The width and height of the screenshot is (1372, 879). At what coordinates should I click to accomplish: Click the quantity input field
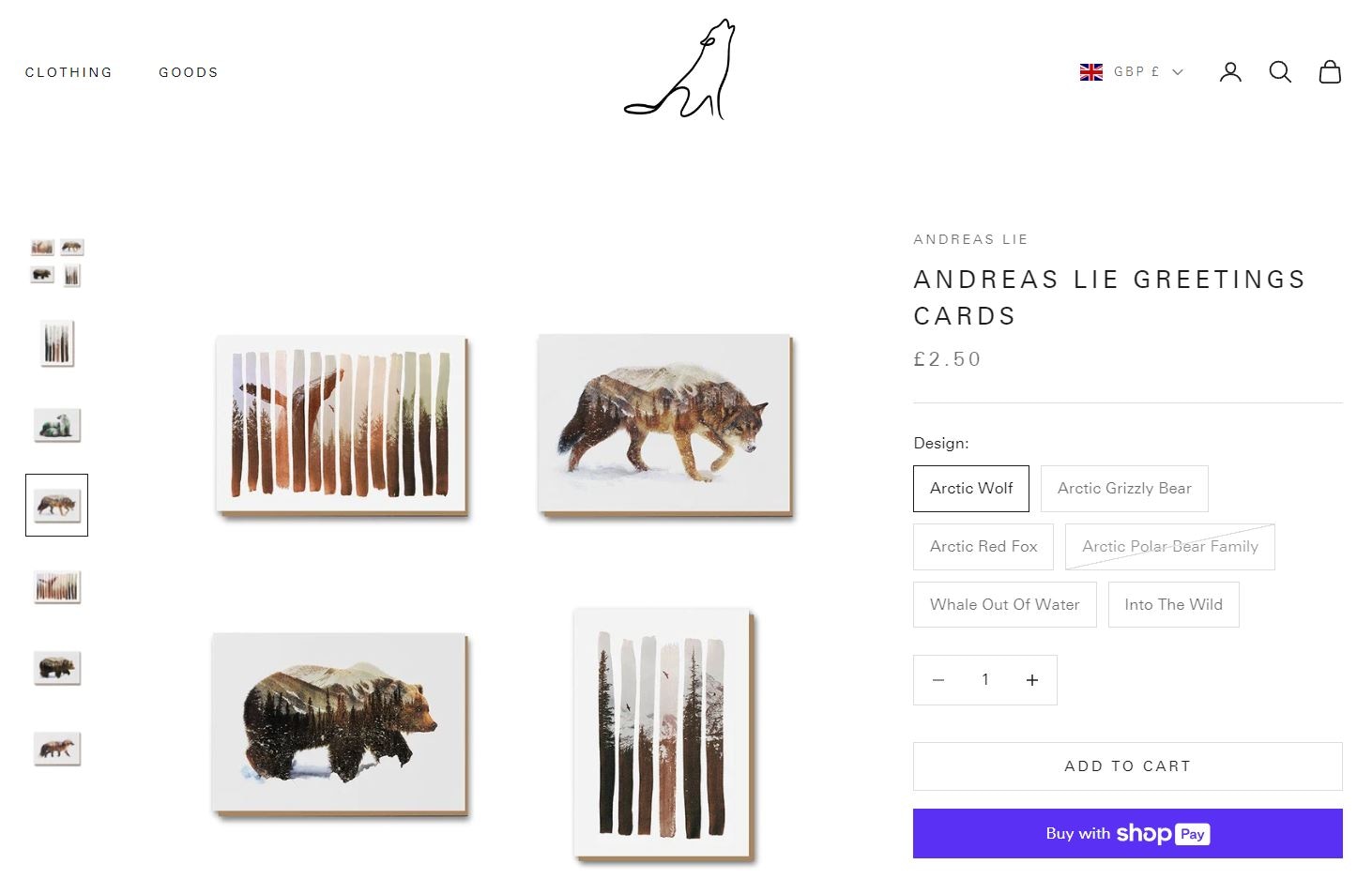click(985, 680)
